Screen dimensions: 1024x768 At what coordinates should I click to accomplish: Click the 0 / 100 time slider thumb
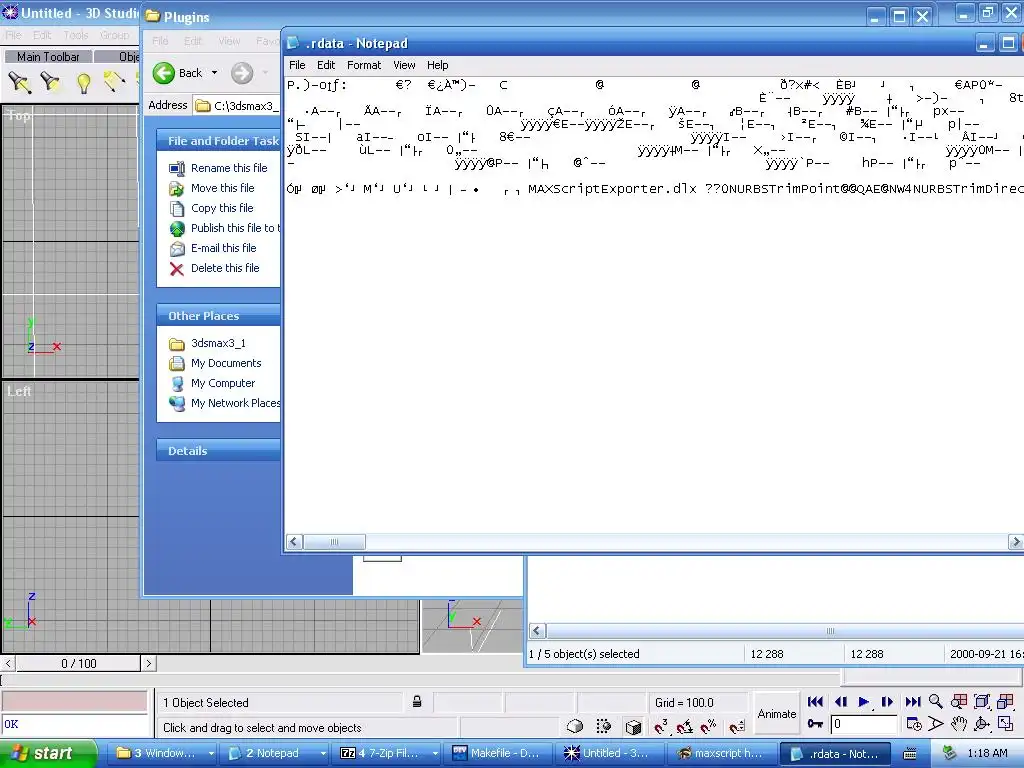[78, 664]
